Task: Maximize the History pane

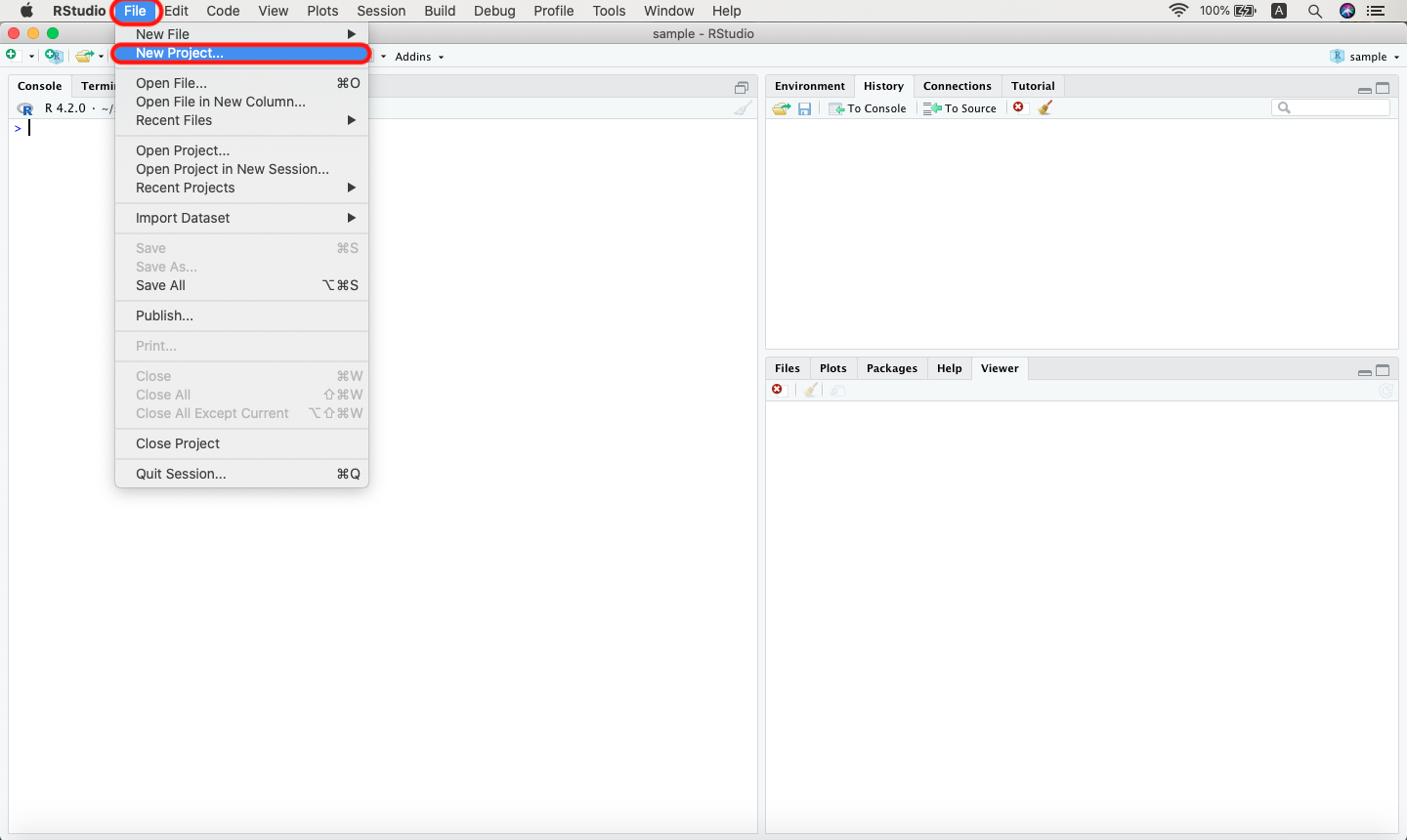Action: [1383, 88]
